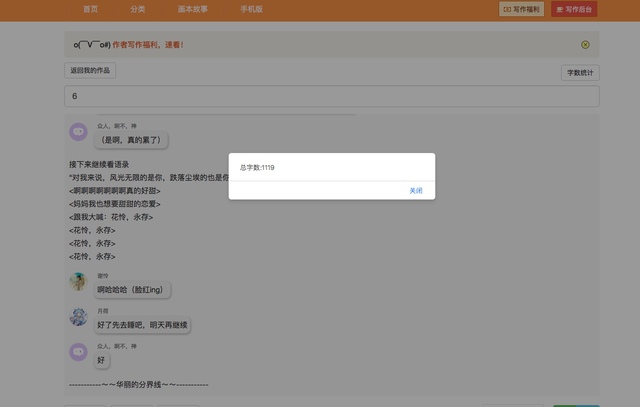
Task: Go to the 分类 navigation tab
Action: 137,9
